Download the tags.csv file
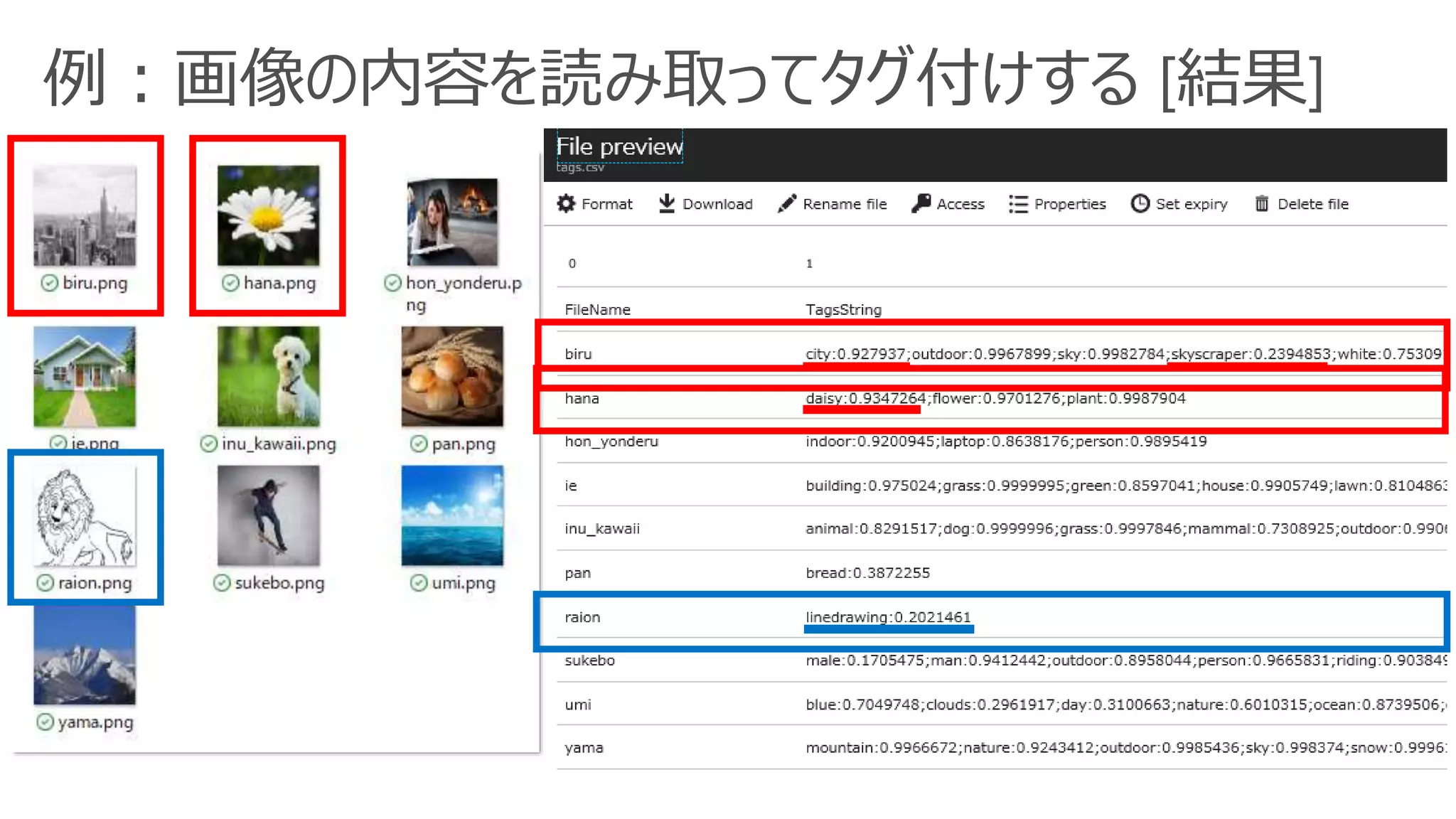This screenshot has height=819, width=1456. pyautogui.click(x=705, y=204)
